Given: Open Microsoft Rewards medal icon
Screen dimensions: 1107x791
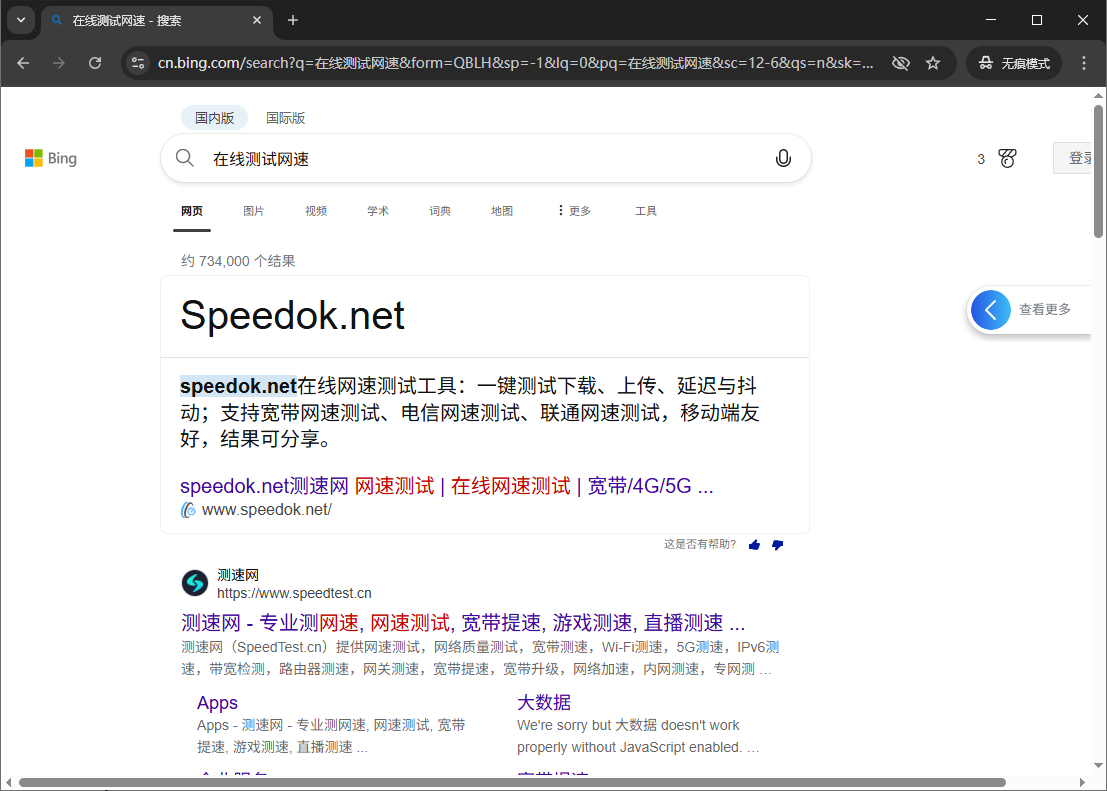Looking at the screenshot, I should (x=1007, y=157).
